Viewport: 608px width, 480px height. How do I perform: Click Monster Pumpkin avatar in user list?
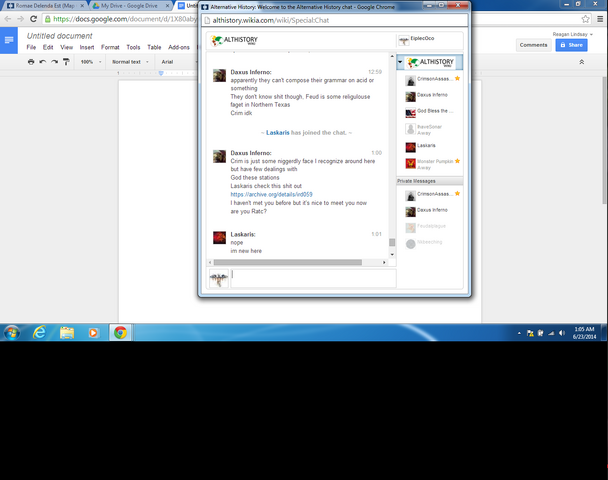click(x=411, y=164)
